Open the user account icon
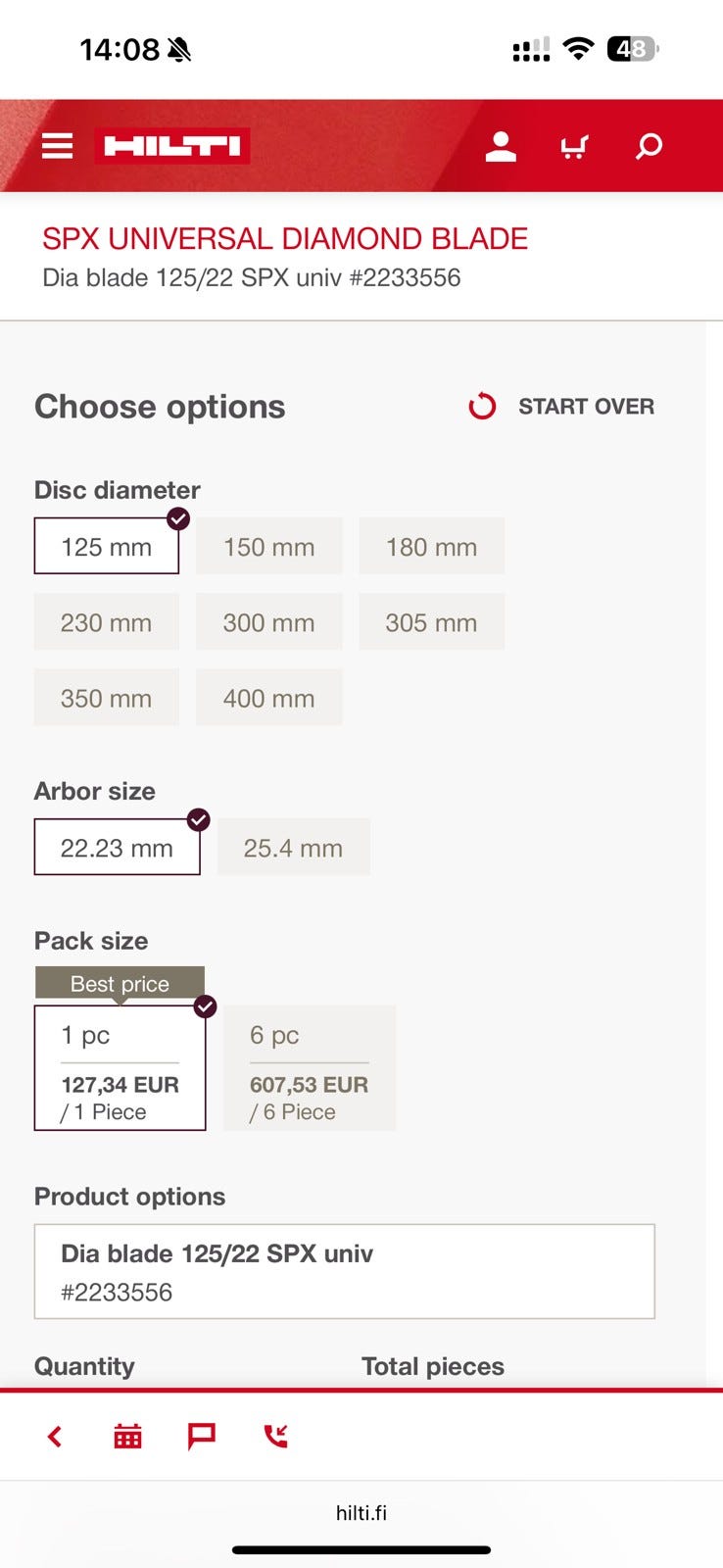This screenshot has height=1568, width=723. pos(501,147)
